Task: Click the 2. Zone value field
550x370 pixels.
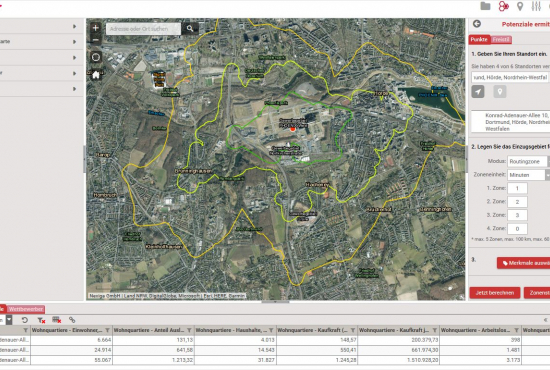Action: pos(517,202)
